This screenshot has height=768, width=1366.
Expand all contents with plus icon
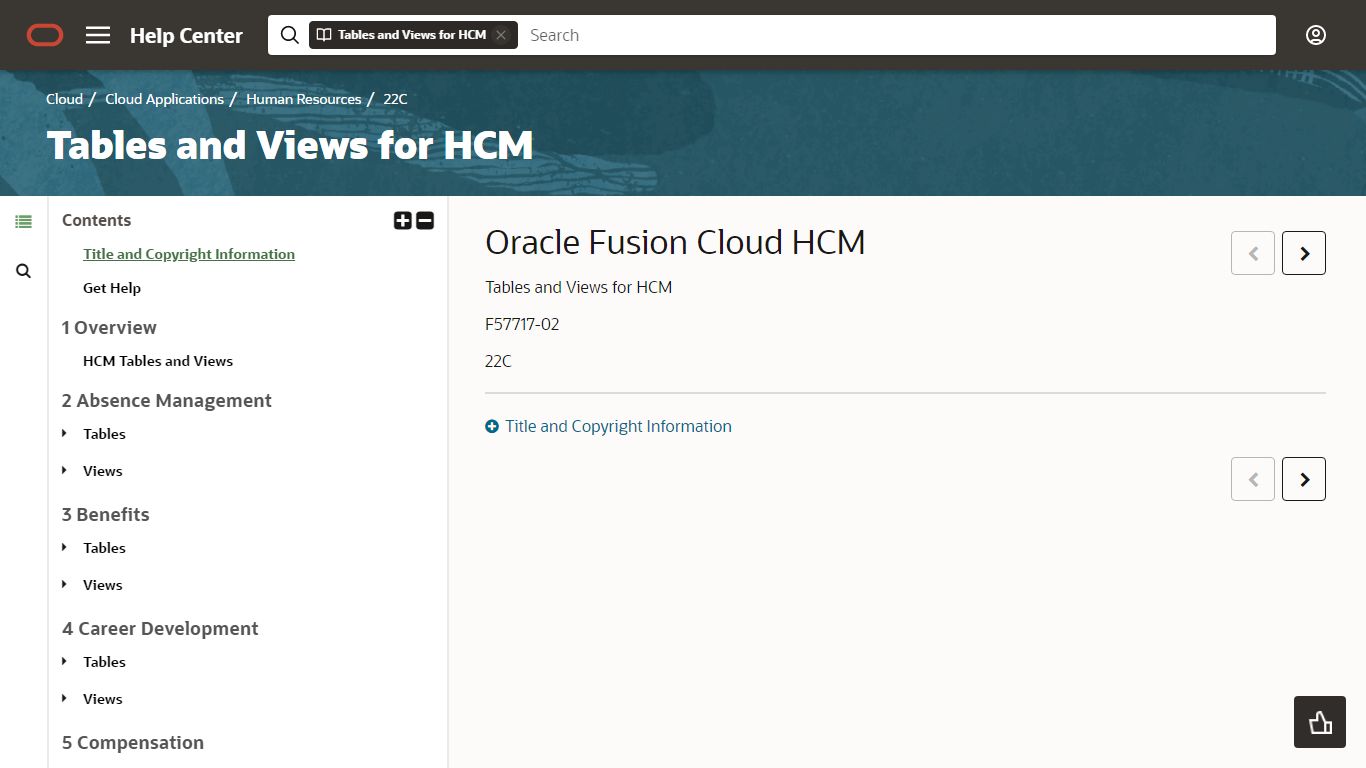[x=403, y=221]
